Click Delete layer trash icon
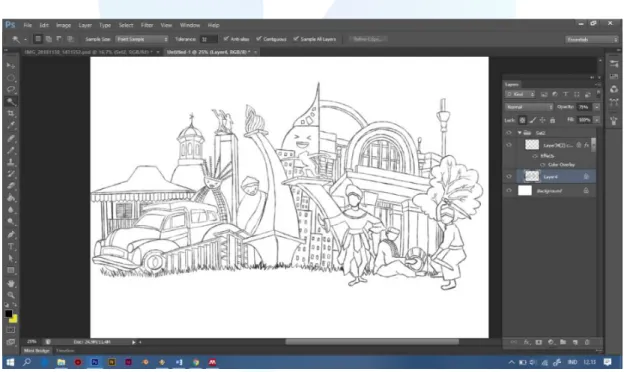This screenshot has width=624, height=372. (x=587, y=342)
